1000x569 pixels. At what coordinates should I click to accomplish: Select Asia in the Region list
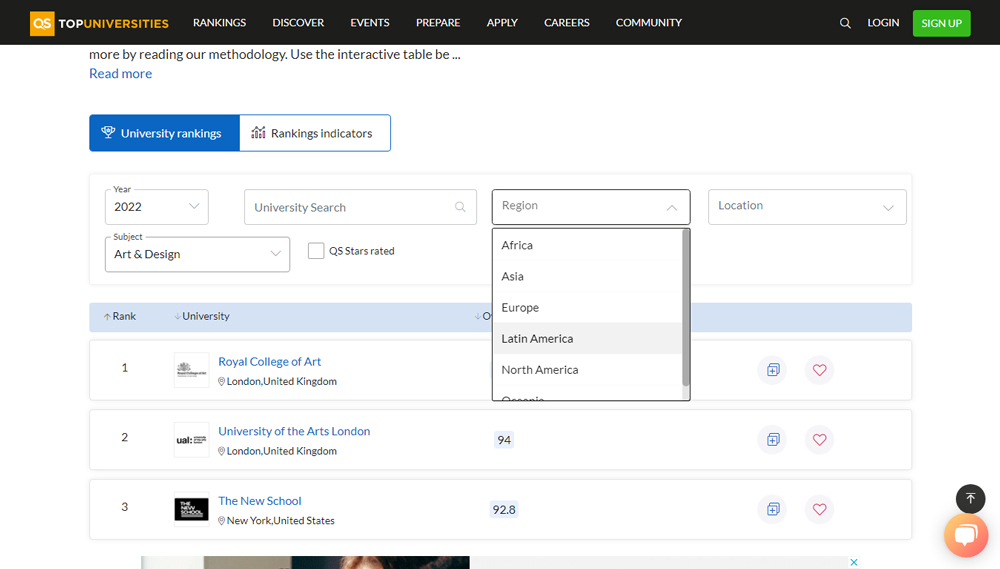587,276
